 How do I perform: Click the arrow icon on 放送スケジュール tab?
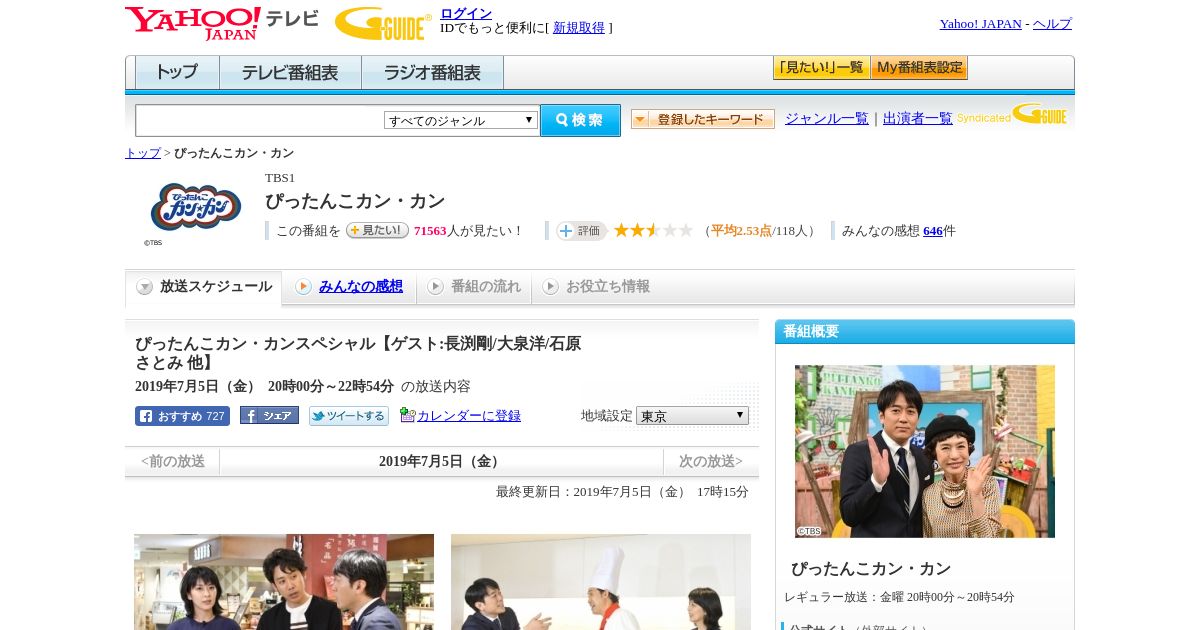pos(145,287)
